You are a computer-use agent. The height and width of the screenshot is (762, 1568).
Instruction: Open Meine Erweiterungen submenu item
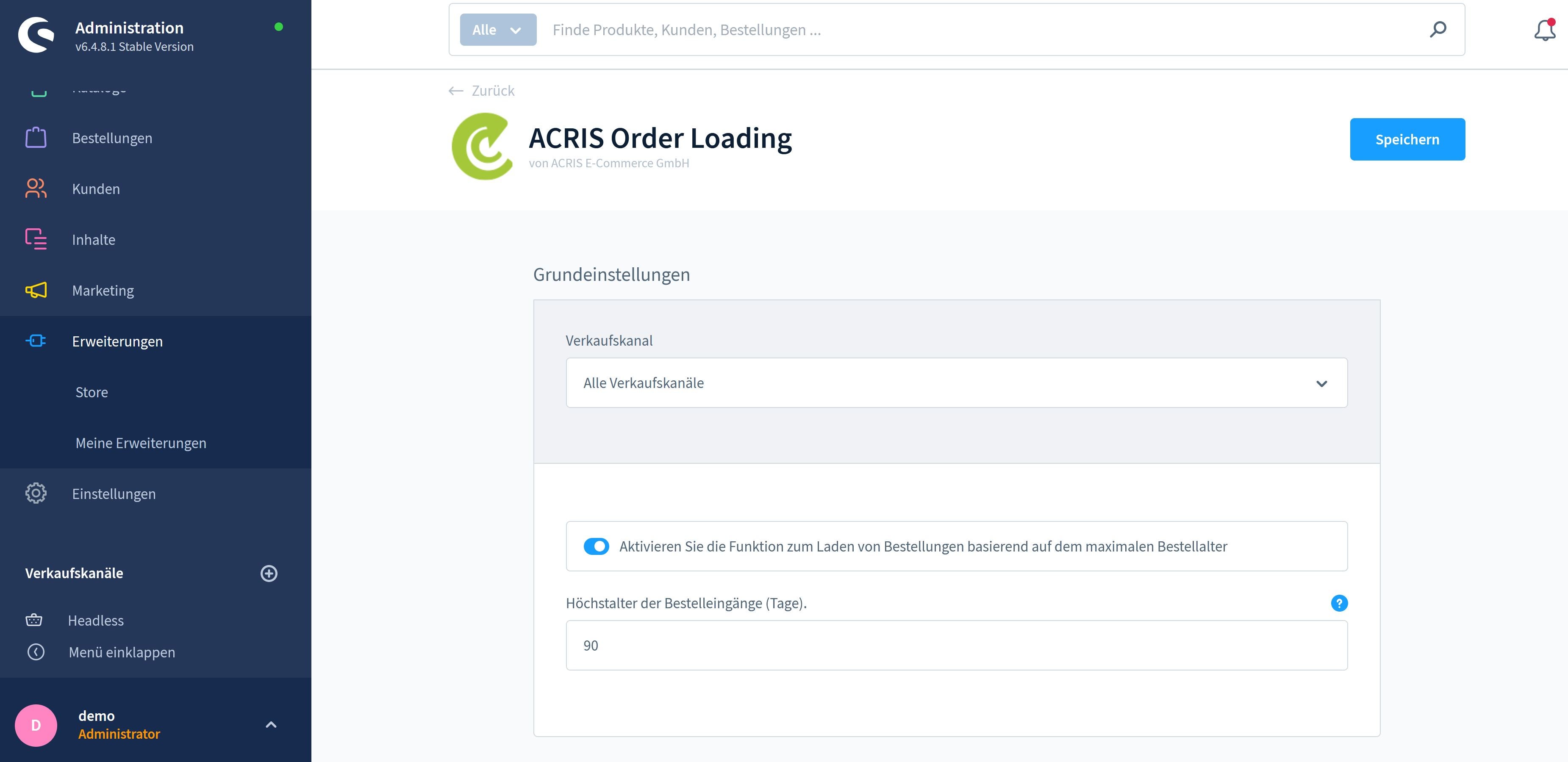point(141,443)
